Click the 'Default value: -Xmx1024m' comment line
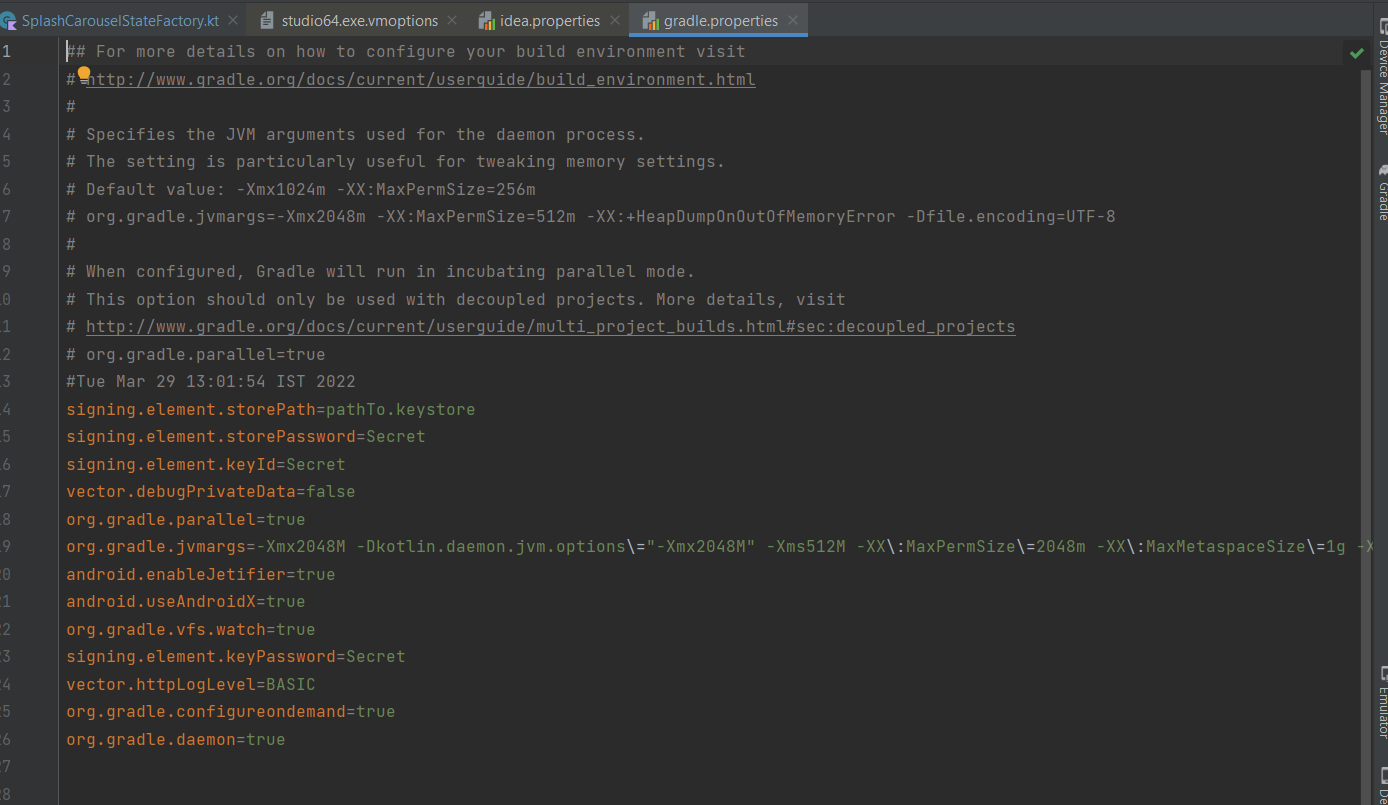This screenshot has width=1388, height=805. point(300,189)
